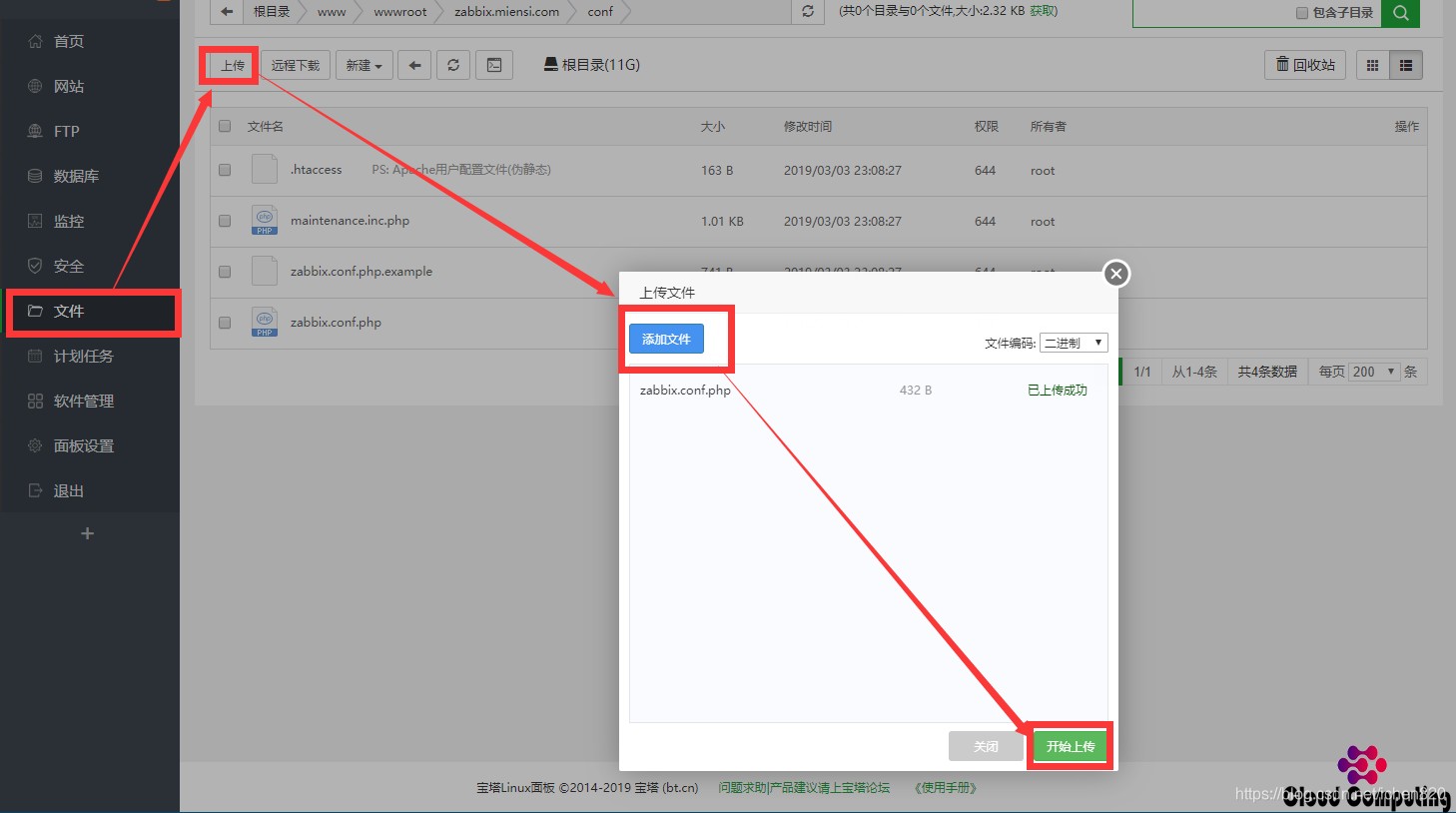1456x813 pixels.
Task: Click the 软件管理 grid icon in sidebar
Action: click(x=35, y=401)
